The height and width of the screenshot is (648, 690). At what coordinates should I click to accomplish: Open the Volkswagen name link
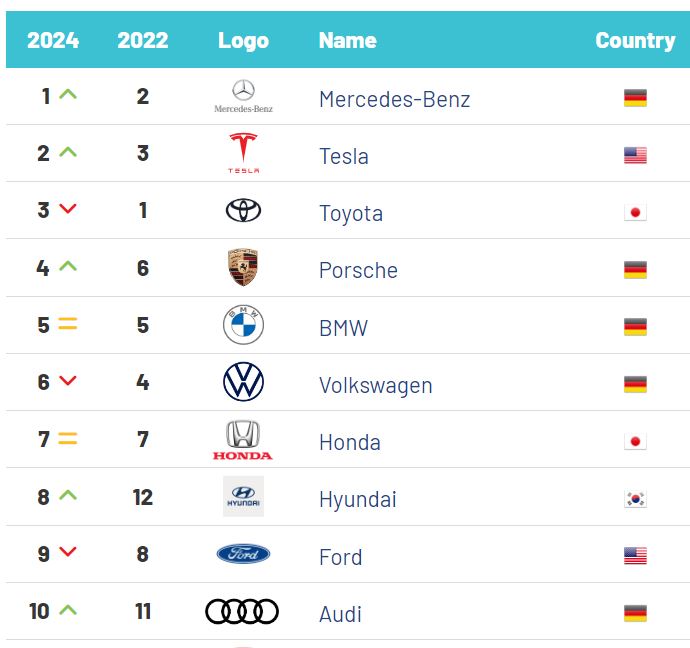tap(375, 385)
